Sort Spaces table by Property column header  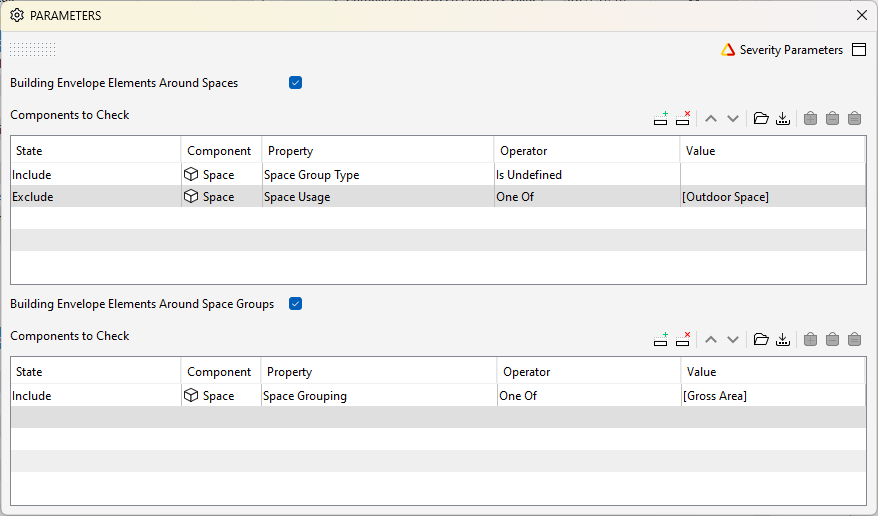(377, 151)
